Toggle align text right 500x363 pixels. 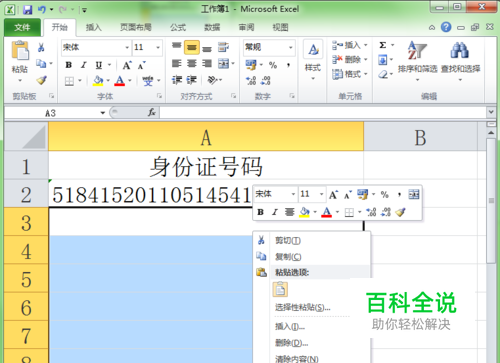click(207, 63)
